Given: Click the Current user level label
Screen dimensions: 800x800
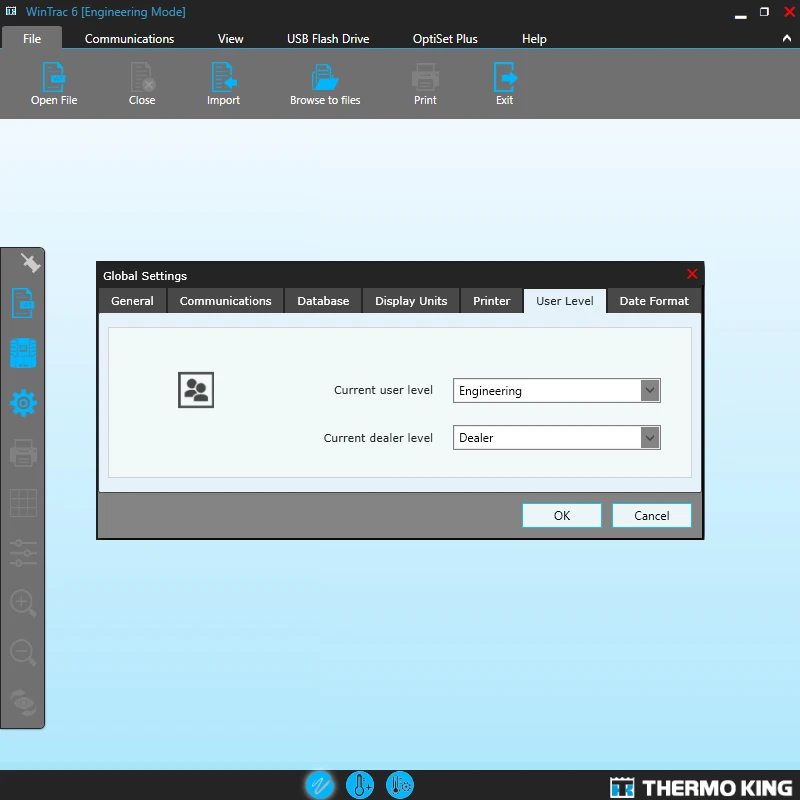Looking at the screenshot, I should click(383, 390).
